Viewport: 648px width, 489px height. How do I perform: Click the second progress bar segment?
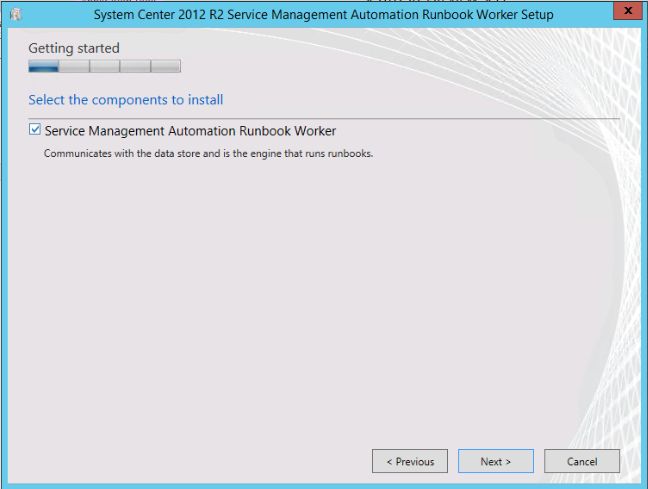coord(74,67)
